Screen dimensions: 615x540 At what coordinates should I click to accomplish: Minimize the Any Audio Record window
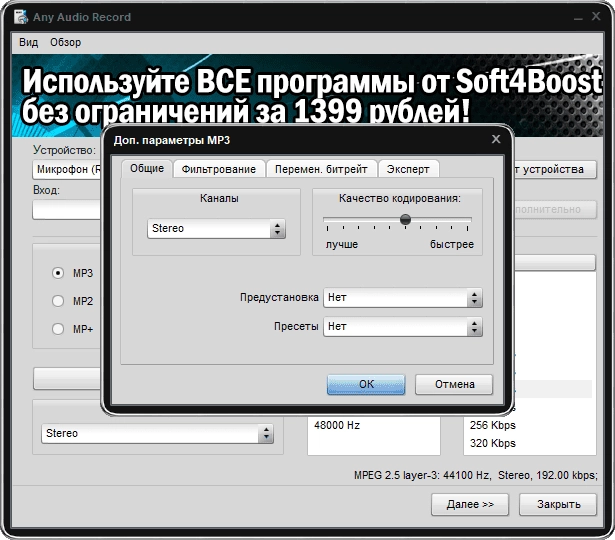(x=578, y=17)
